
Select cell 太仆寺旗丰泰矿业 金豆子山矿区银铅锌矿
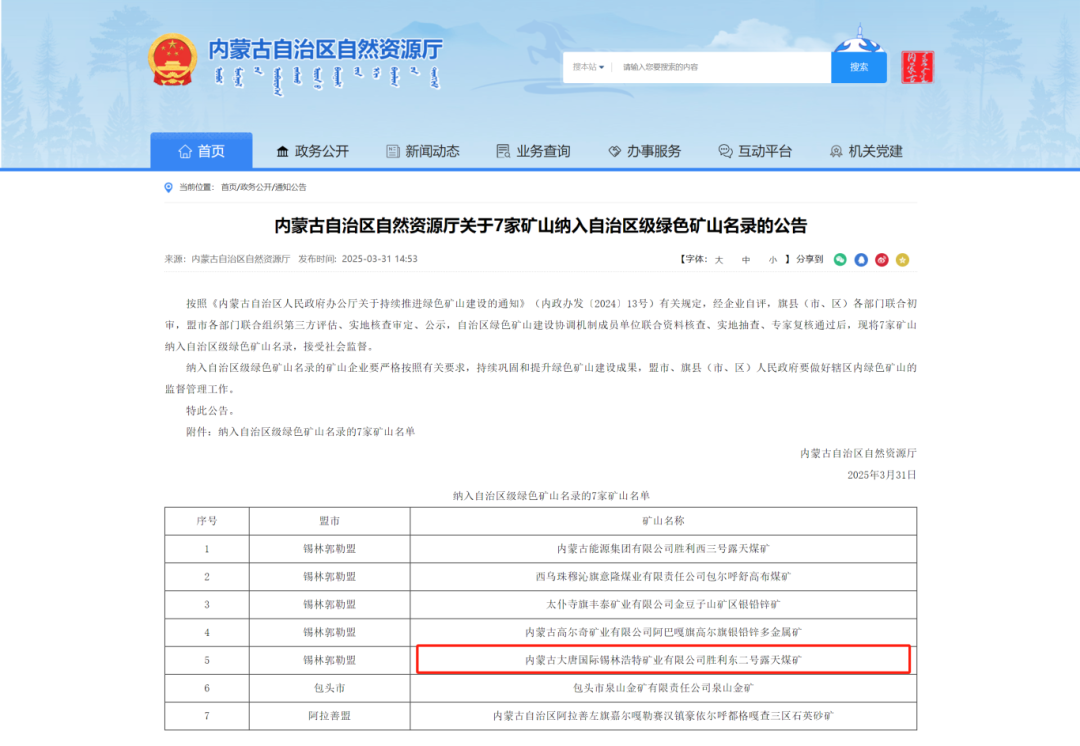(663, 605)
